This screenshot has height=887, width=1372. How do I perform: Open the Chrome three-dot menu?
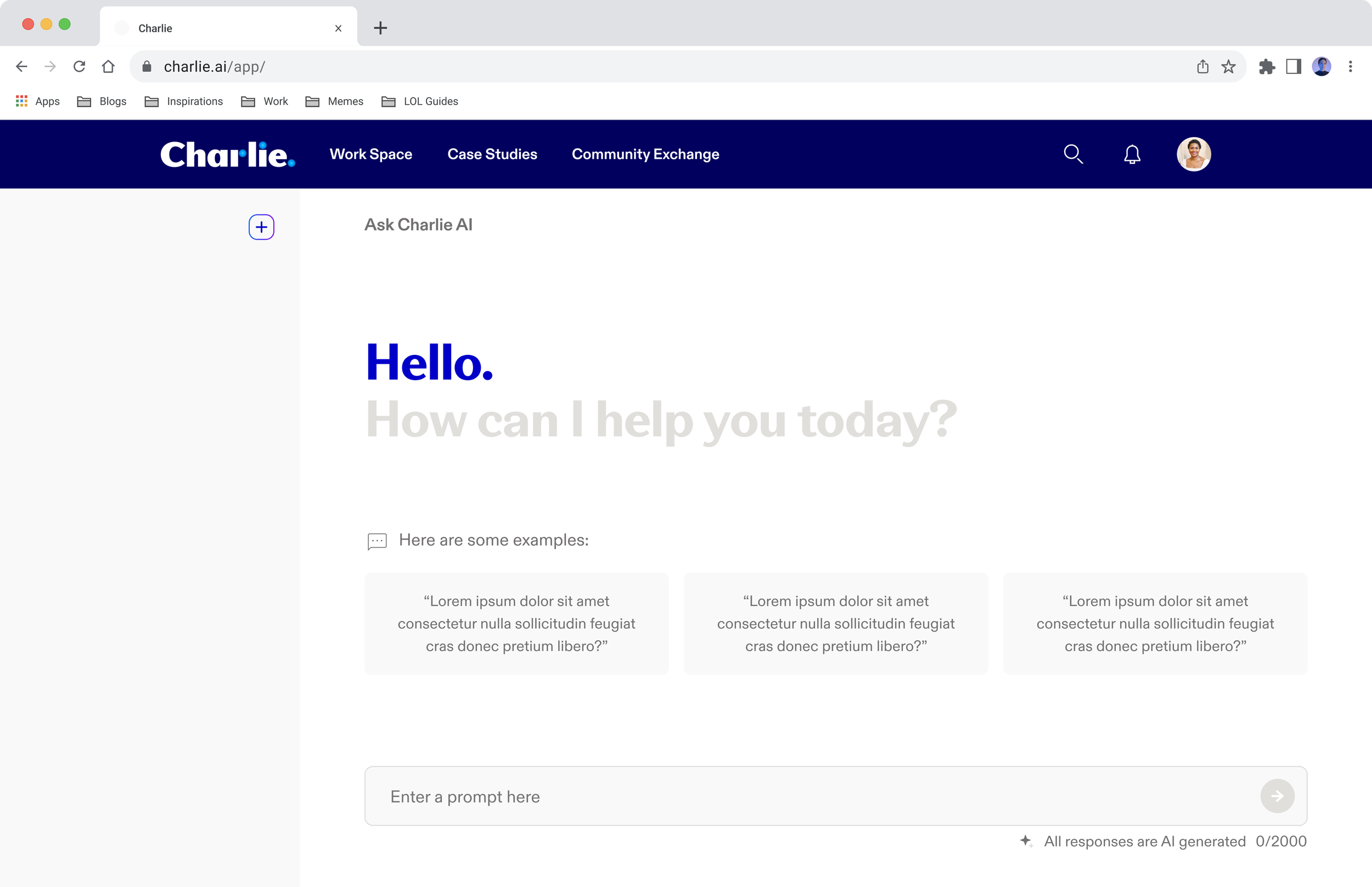coord(1350,67)
